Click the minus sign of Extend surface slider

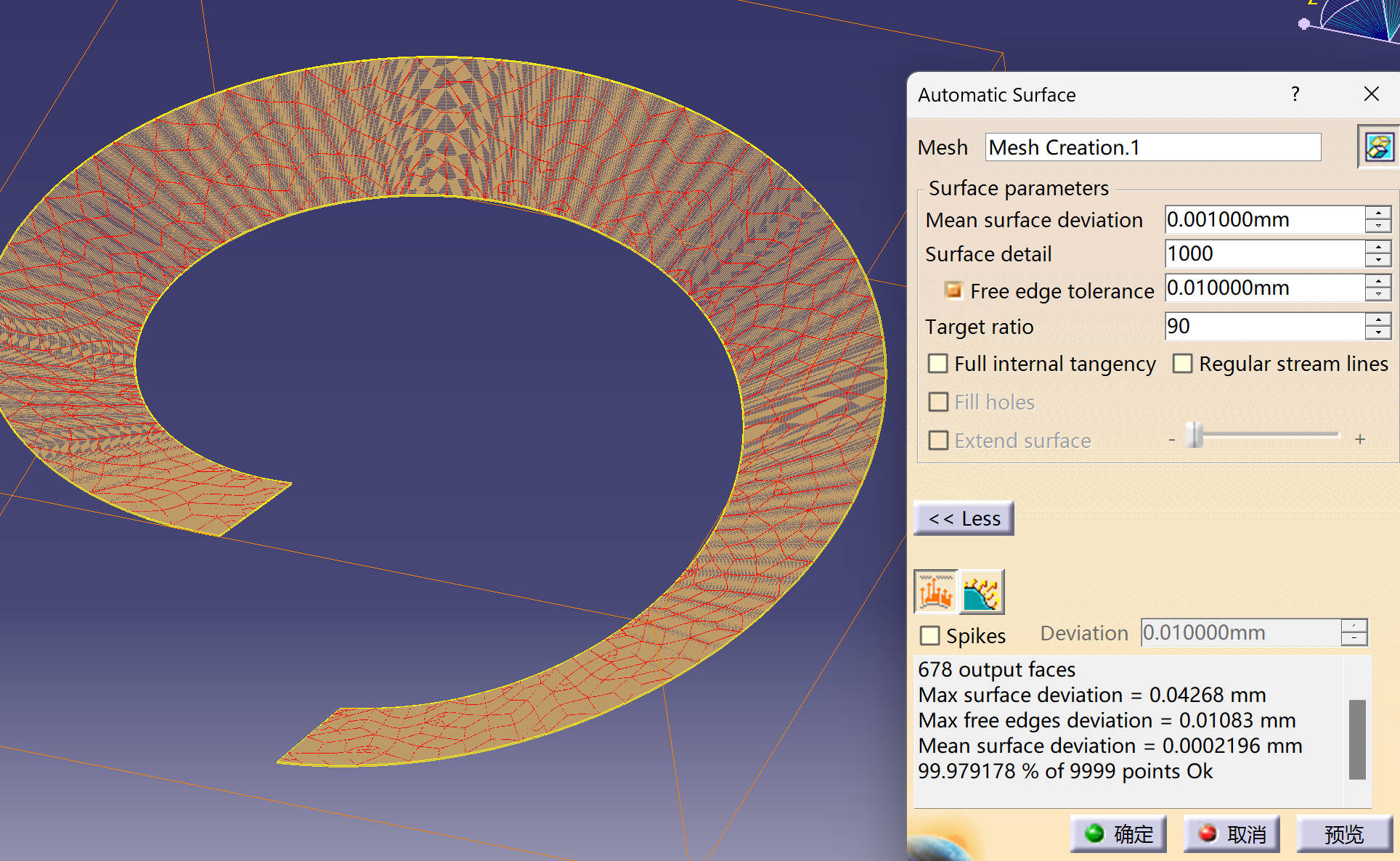tap(1171, 439)
